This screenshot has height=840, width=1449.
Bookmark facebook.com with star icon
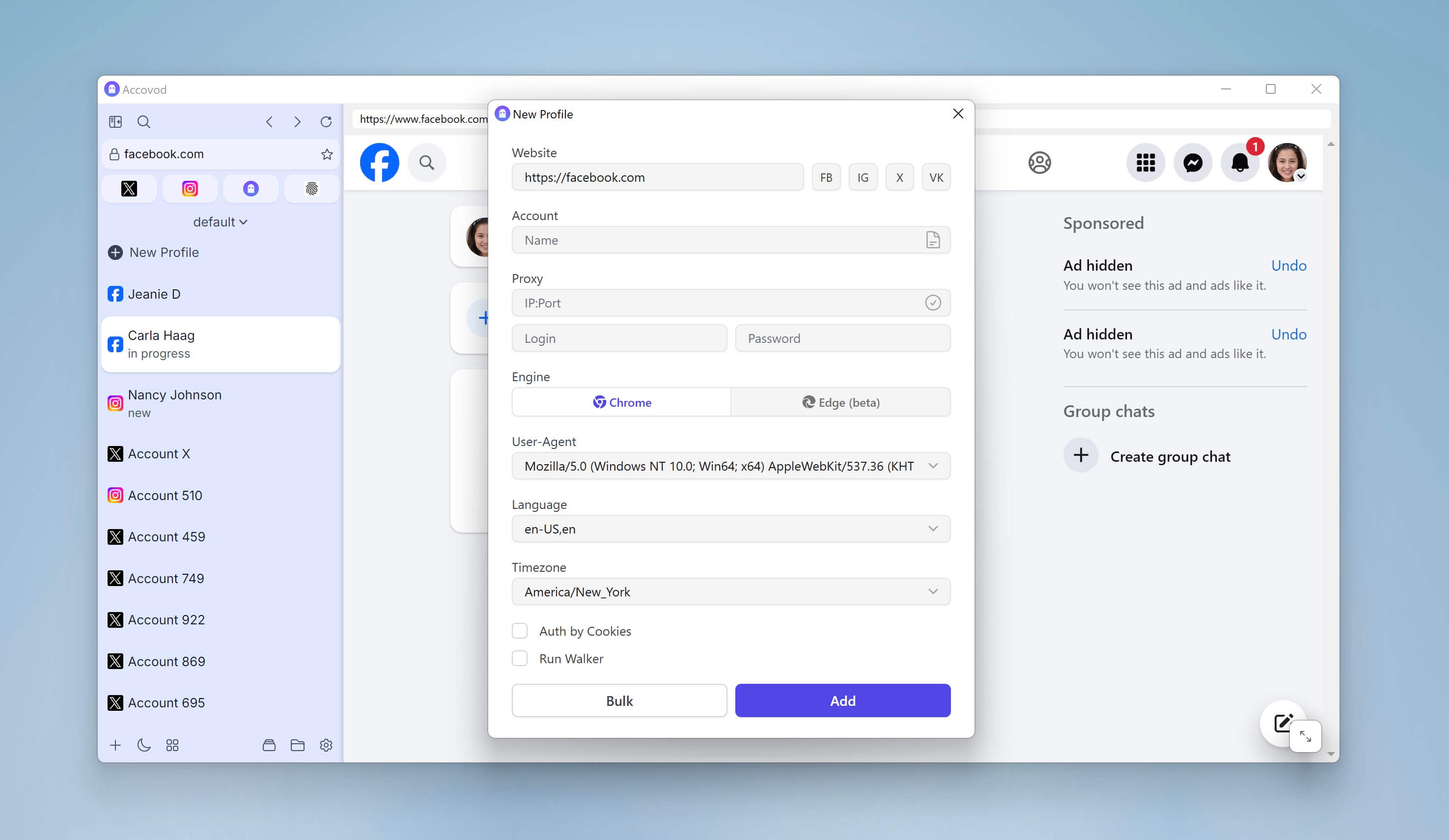coord(327,154)
